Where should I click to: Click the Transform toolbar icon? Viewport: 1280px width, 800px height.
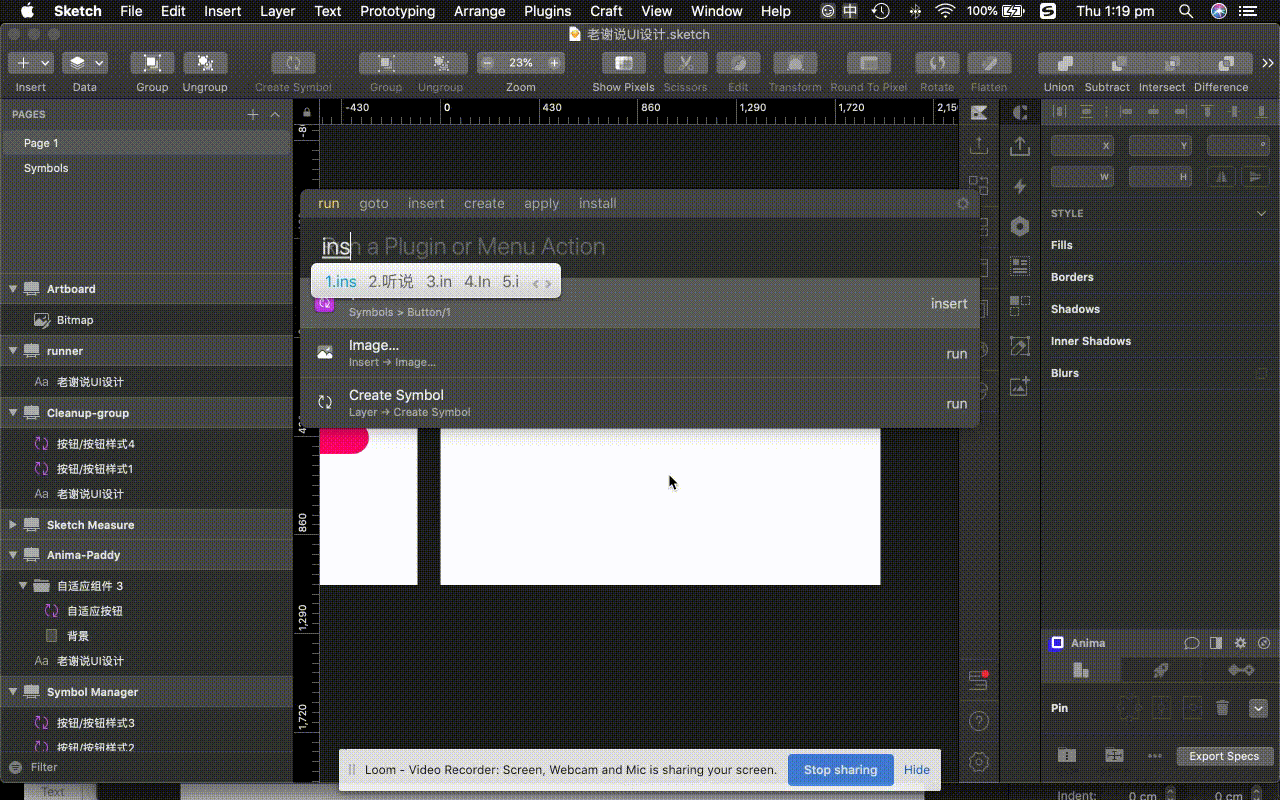coord(795,63)
